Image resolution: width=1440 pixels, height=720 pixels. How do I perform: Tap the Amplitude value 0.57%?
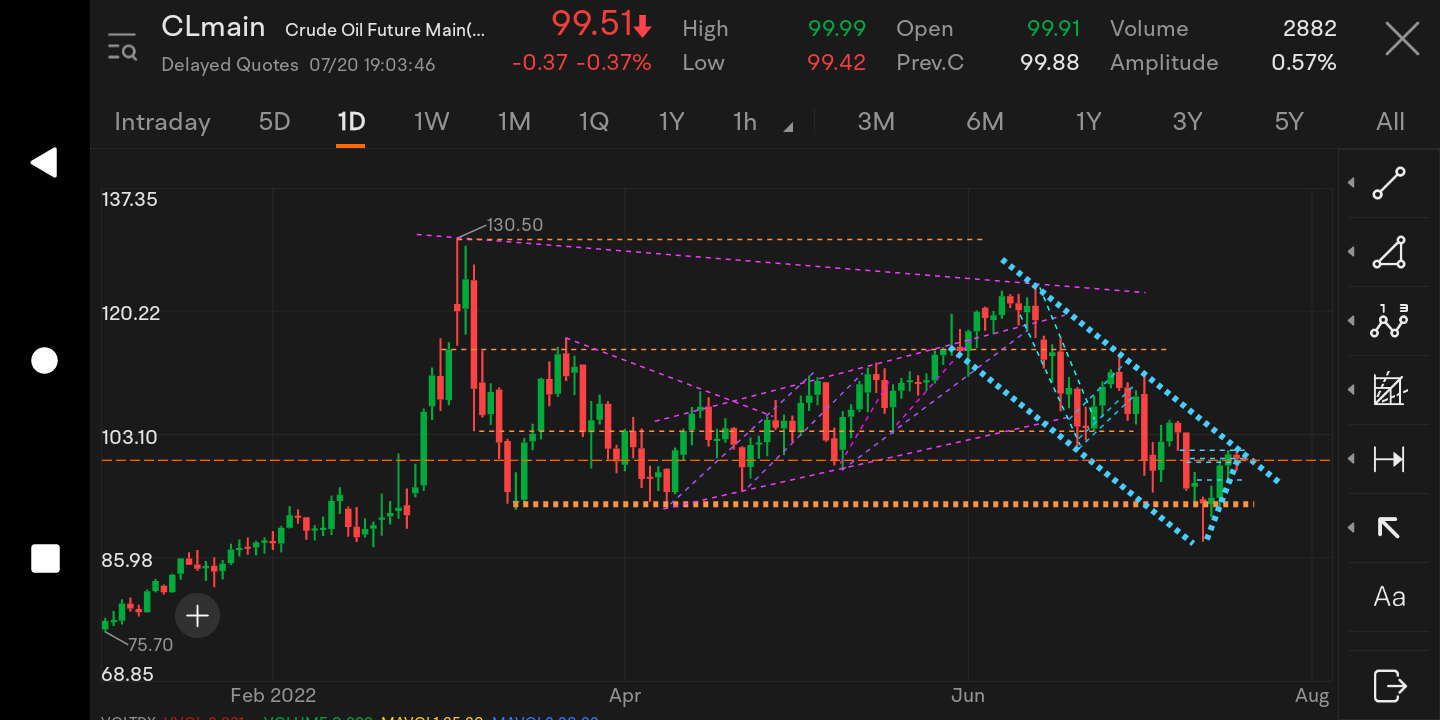click(1303, 63)
